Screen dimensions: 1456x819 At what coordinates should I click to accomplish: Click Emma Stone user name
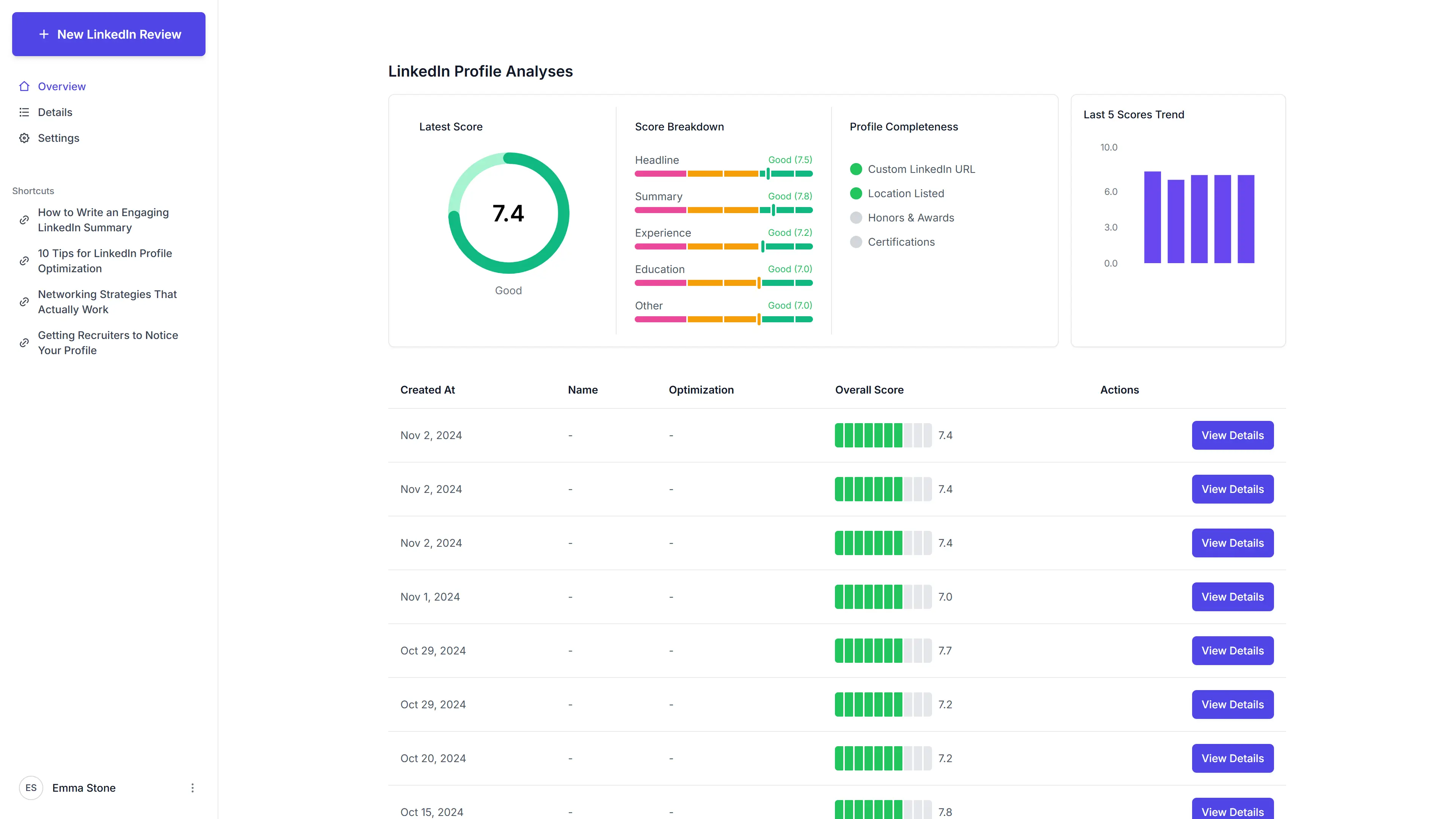tap(84, 788)
